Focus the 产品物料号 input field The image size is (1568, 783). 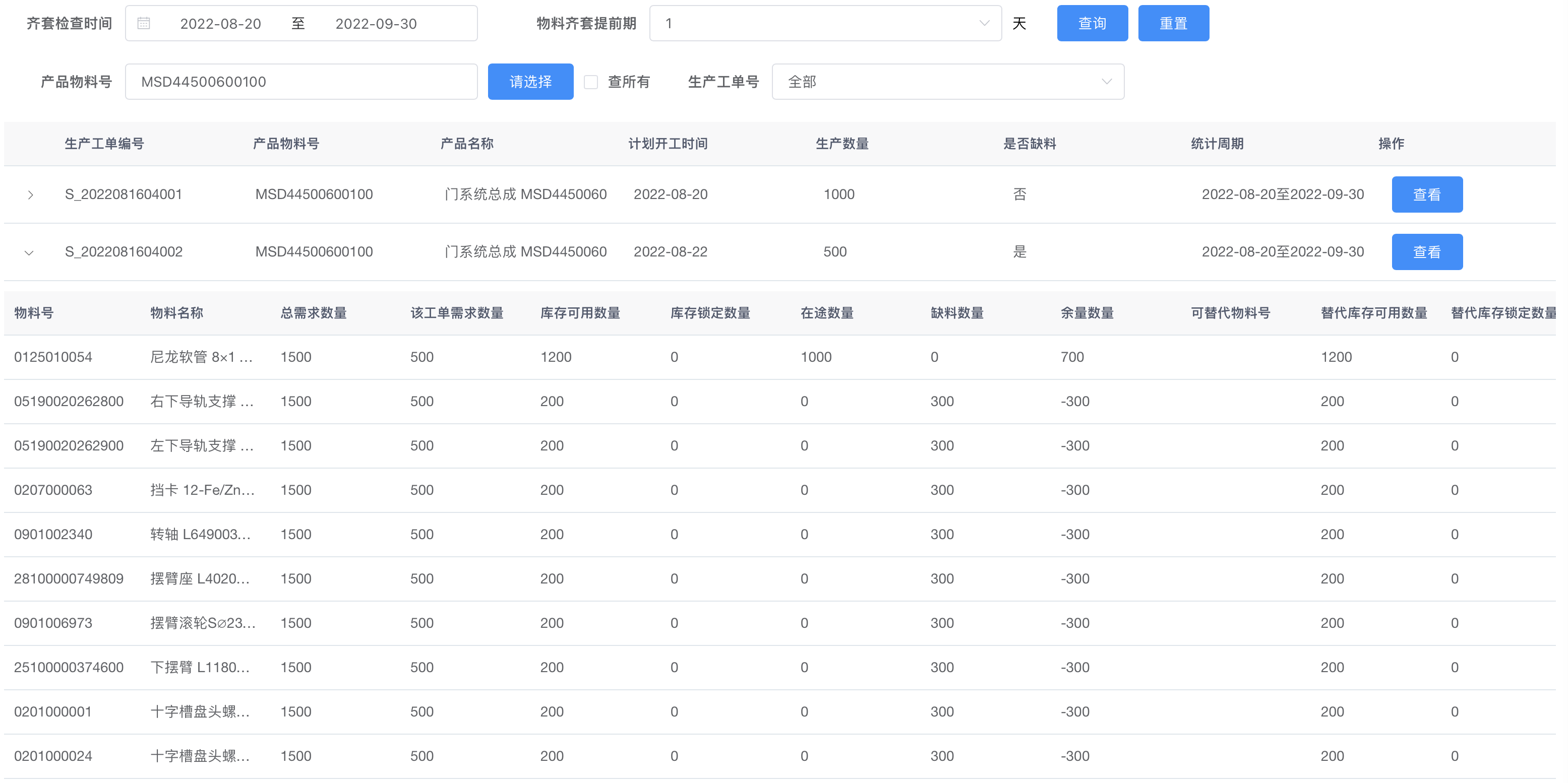click(300, 82)
